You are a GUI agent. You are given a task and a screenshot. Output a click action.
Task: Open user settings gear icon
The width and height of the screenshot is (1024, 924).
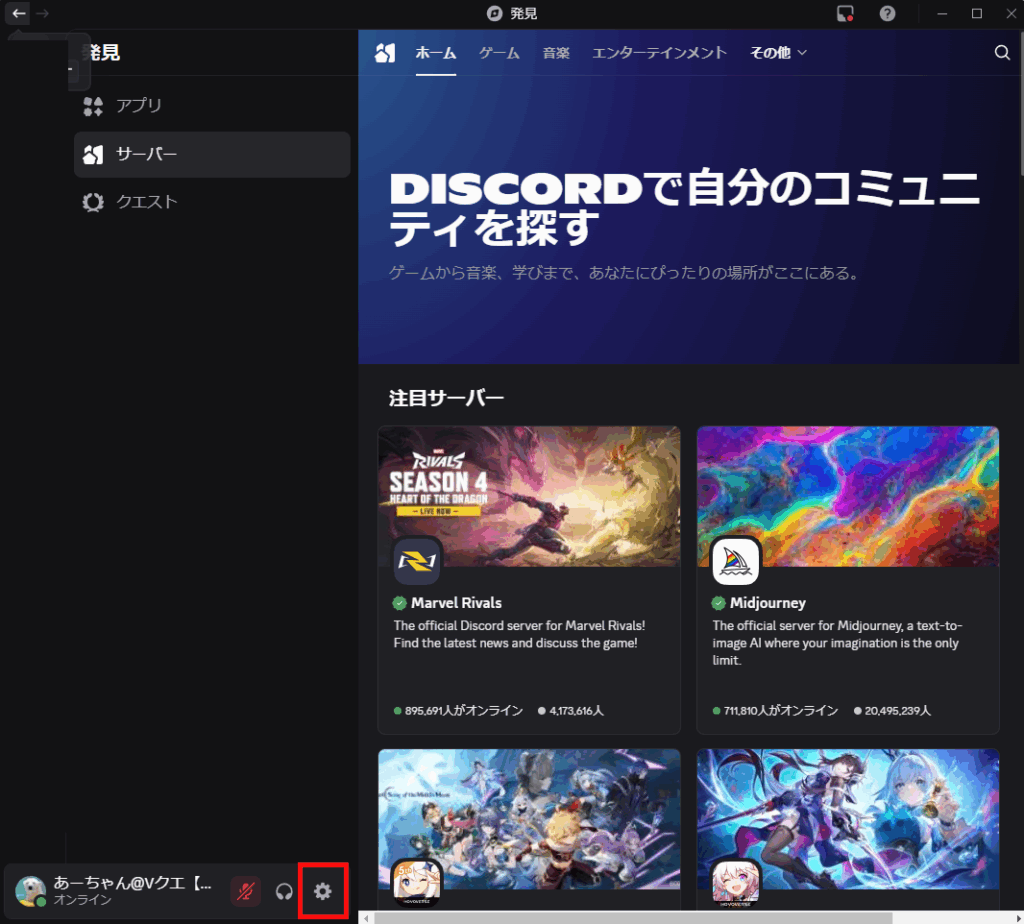point(322,891)
